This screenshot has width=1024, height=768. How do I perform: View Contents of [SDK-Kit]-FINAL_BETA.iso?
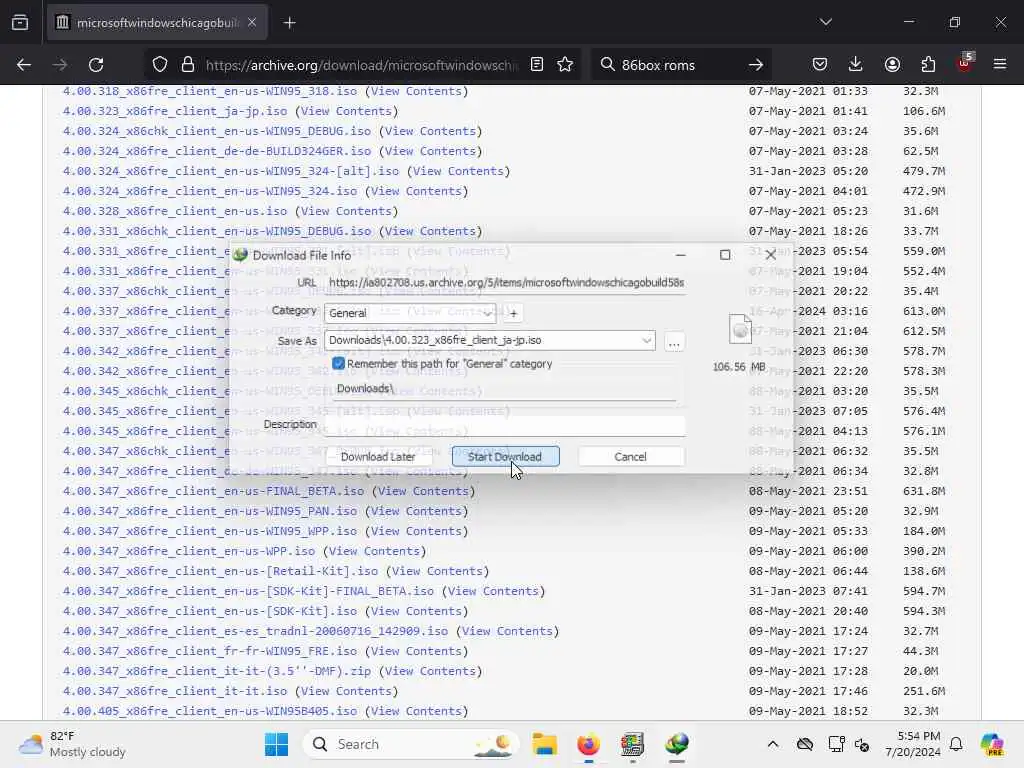[493, 591]
